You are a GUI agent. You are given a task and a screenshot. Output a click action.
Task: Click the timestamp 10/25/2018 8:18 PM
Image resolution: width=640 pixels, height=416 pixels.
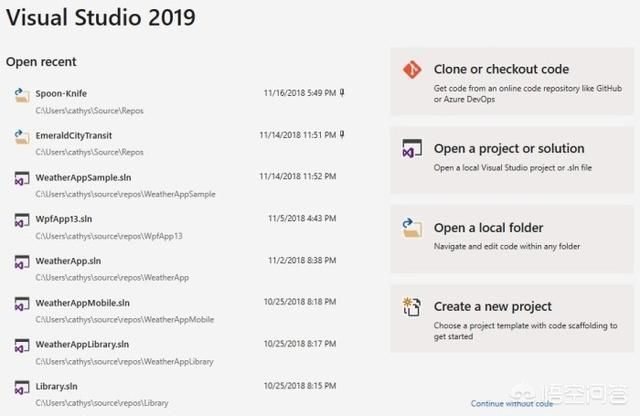point(300,302)
